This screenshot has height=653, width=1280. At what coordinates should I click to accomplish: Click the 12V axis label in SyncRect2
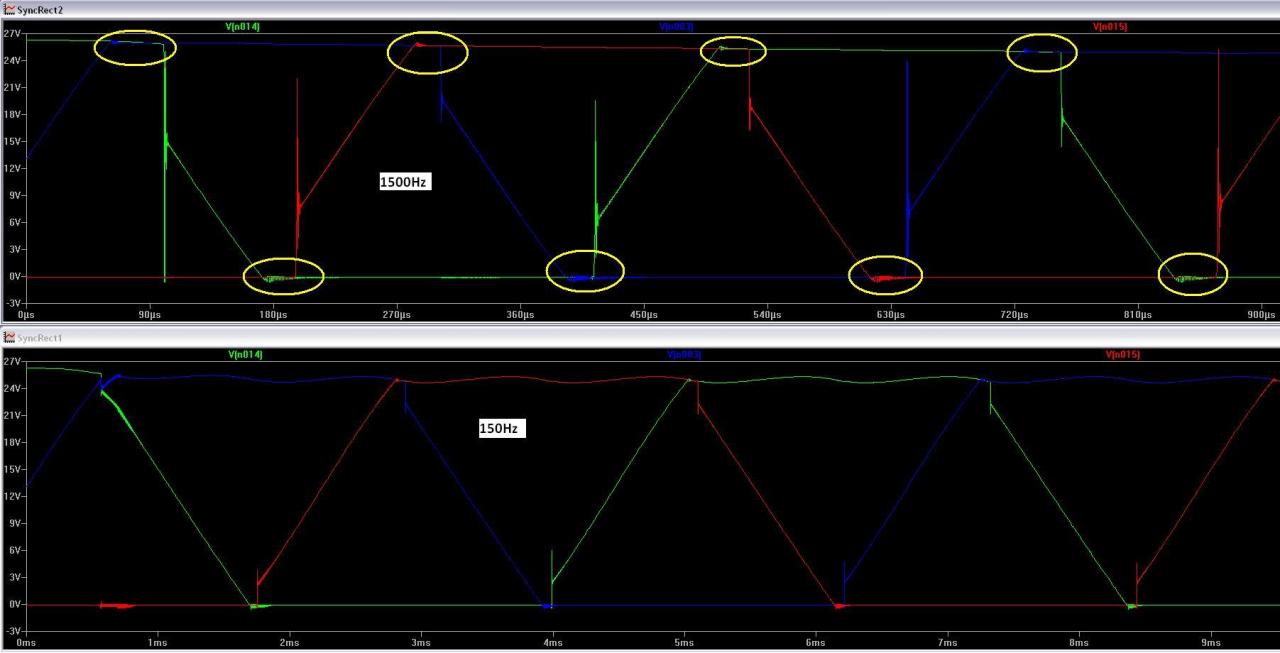coord(12,168)
